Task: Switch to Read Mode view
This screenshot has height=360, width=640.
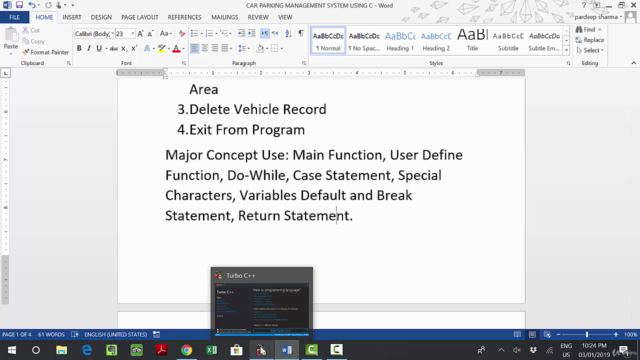Action: (517, 335)
